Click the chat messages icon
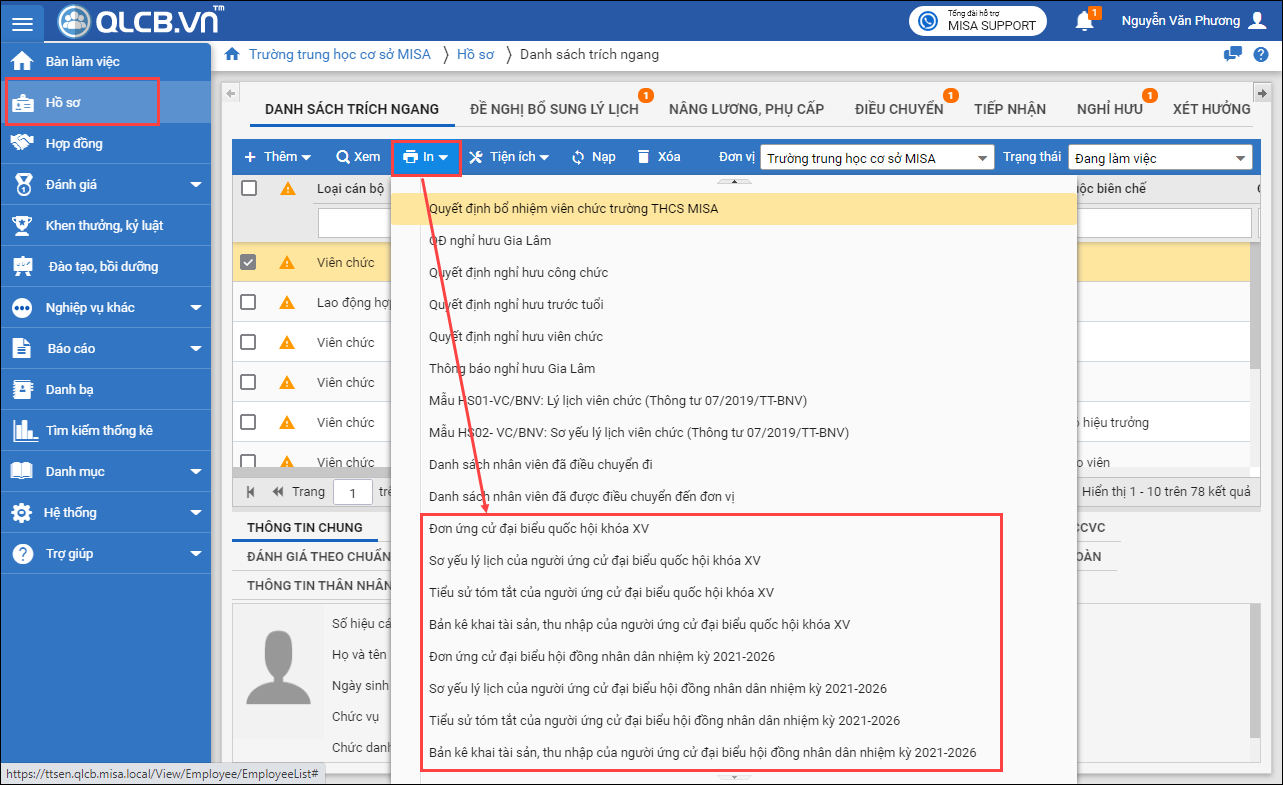Image resolution: width=1283 pixels, height=785 pixels. tap(1233, 54)
